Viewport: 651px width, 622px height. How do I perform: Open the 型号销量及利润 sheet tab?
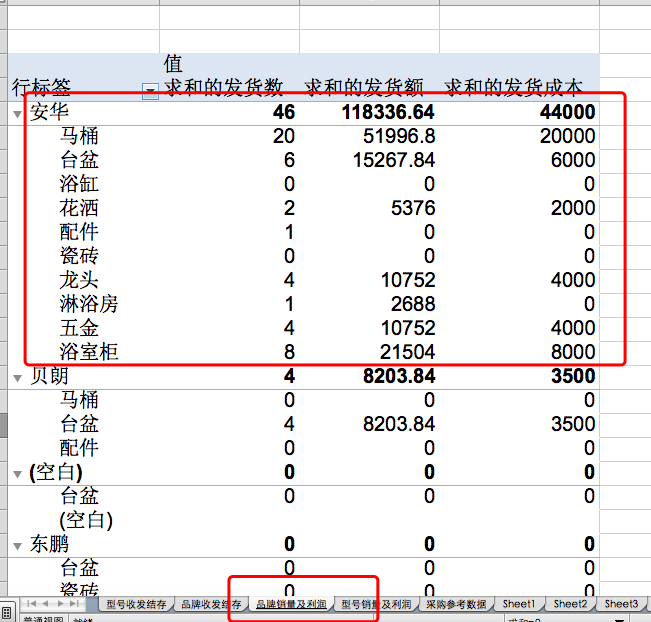pyautogui.click(x=376, y=605)
